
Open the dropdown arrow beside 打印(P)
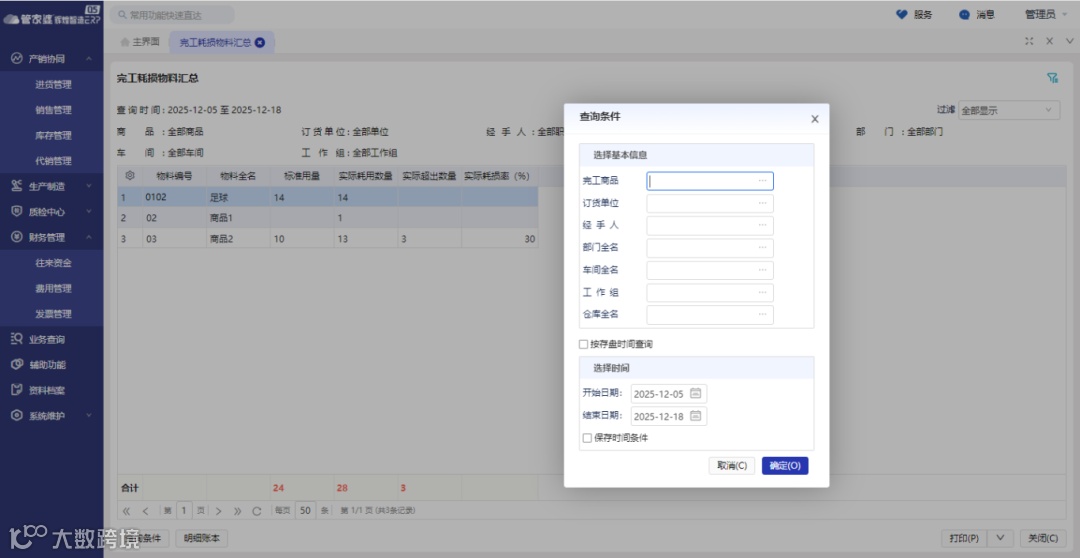[1000, 538]
